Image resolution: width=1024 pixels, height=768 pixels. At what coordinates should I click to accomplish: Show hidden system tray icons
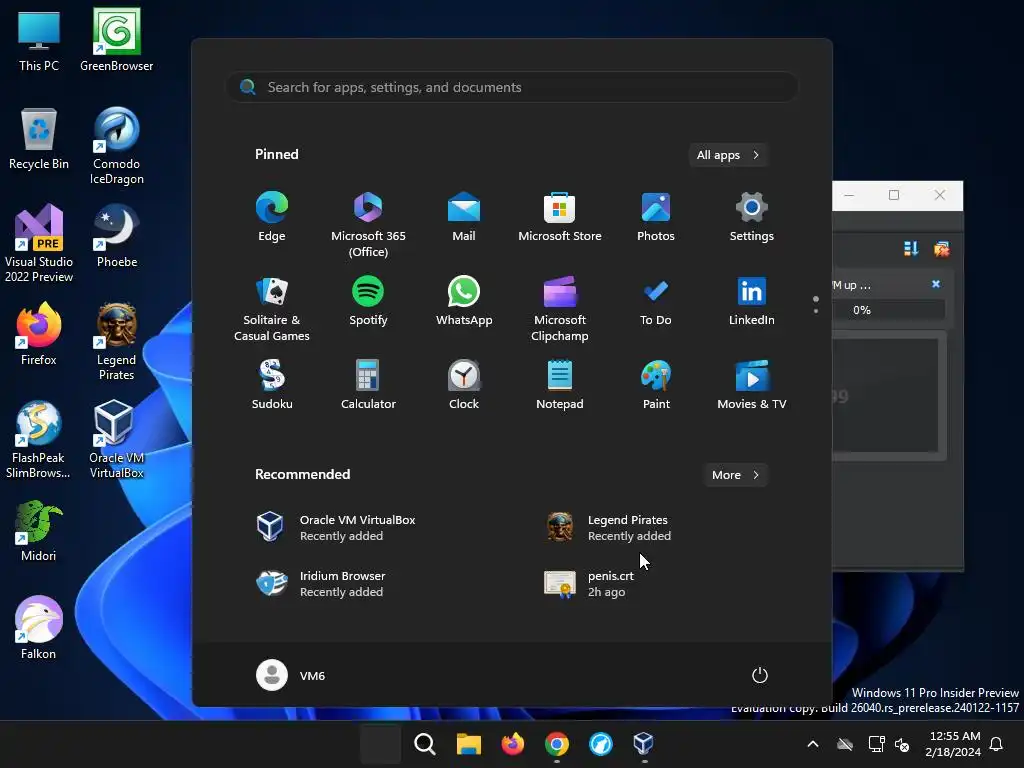click(x=813, y=744)
